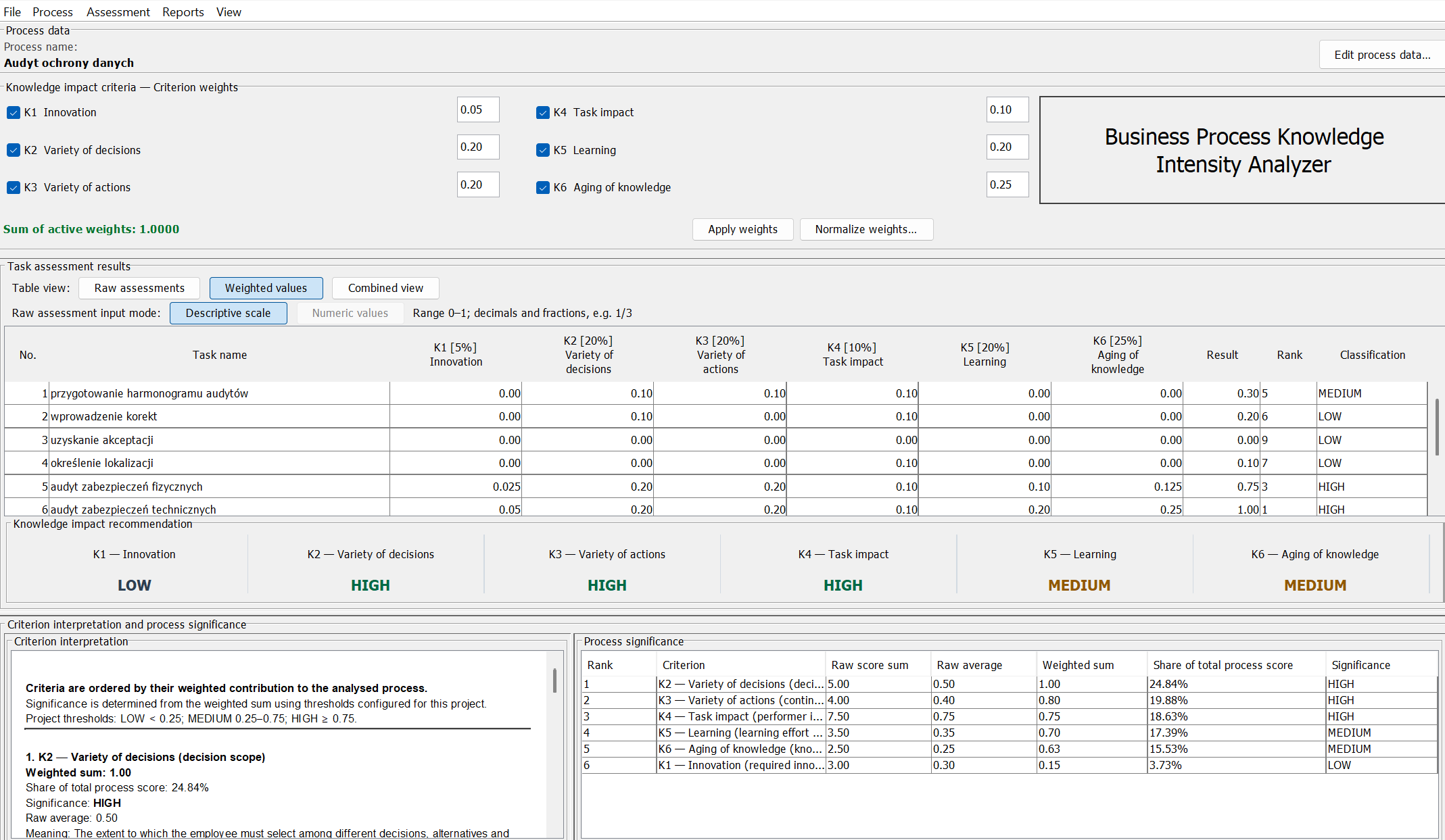
Task: Click the Weighted sum column header
Action: pyautogui.click(x=1092, y=665)
